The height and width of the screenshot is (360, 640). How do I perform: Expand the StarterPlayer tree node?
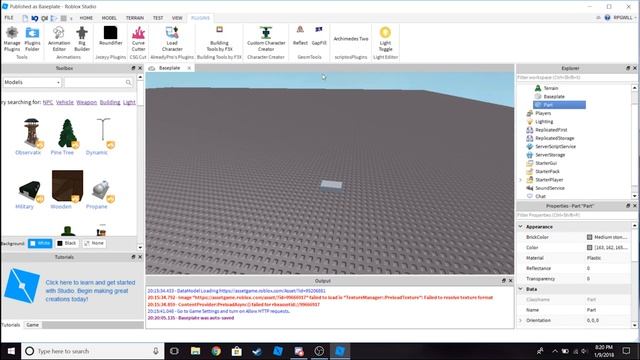521,180
